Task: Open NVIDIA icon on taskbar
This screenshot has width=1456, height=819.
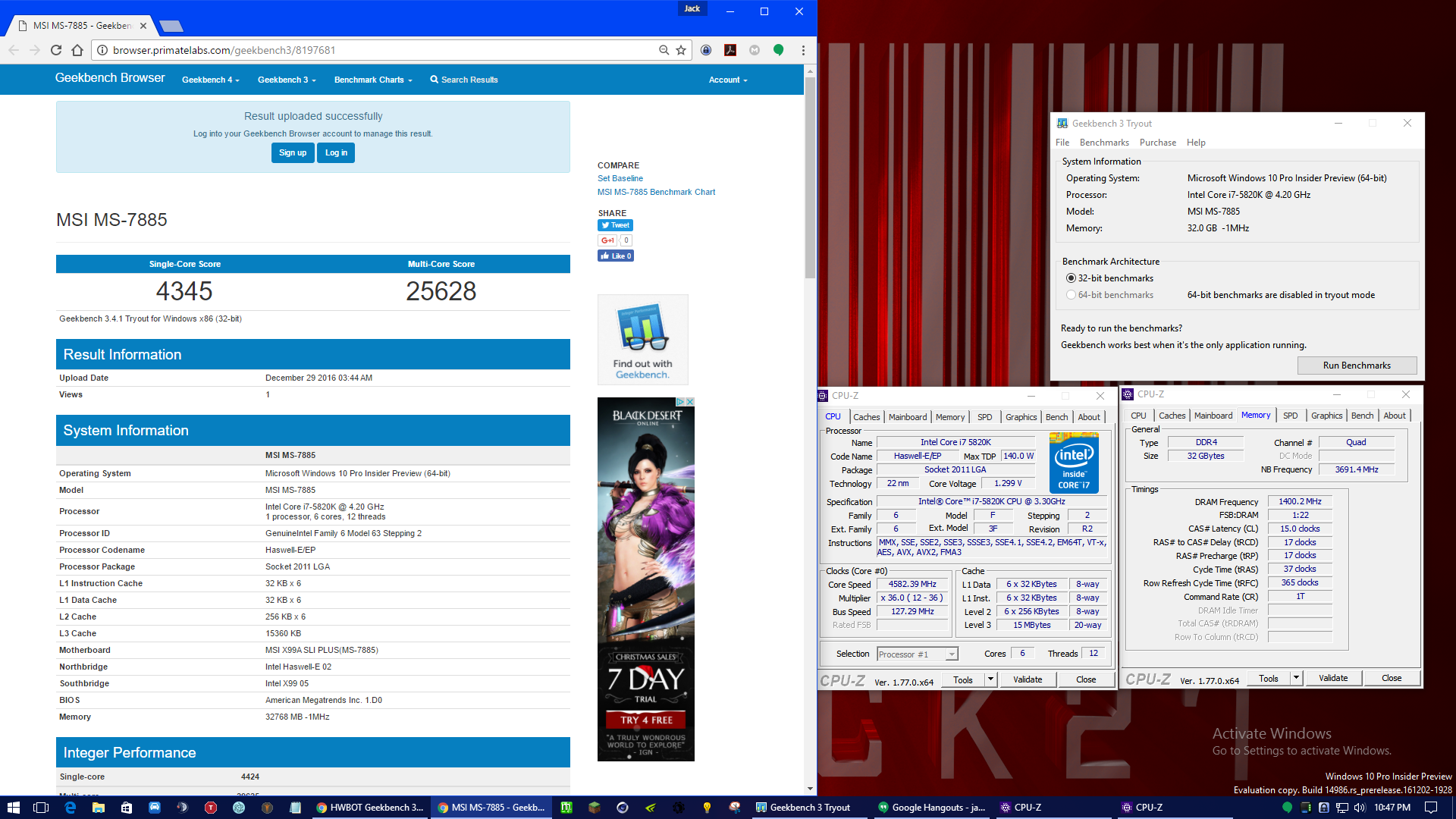Action: [651, 808]
